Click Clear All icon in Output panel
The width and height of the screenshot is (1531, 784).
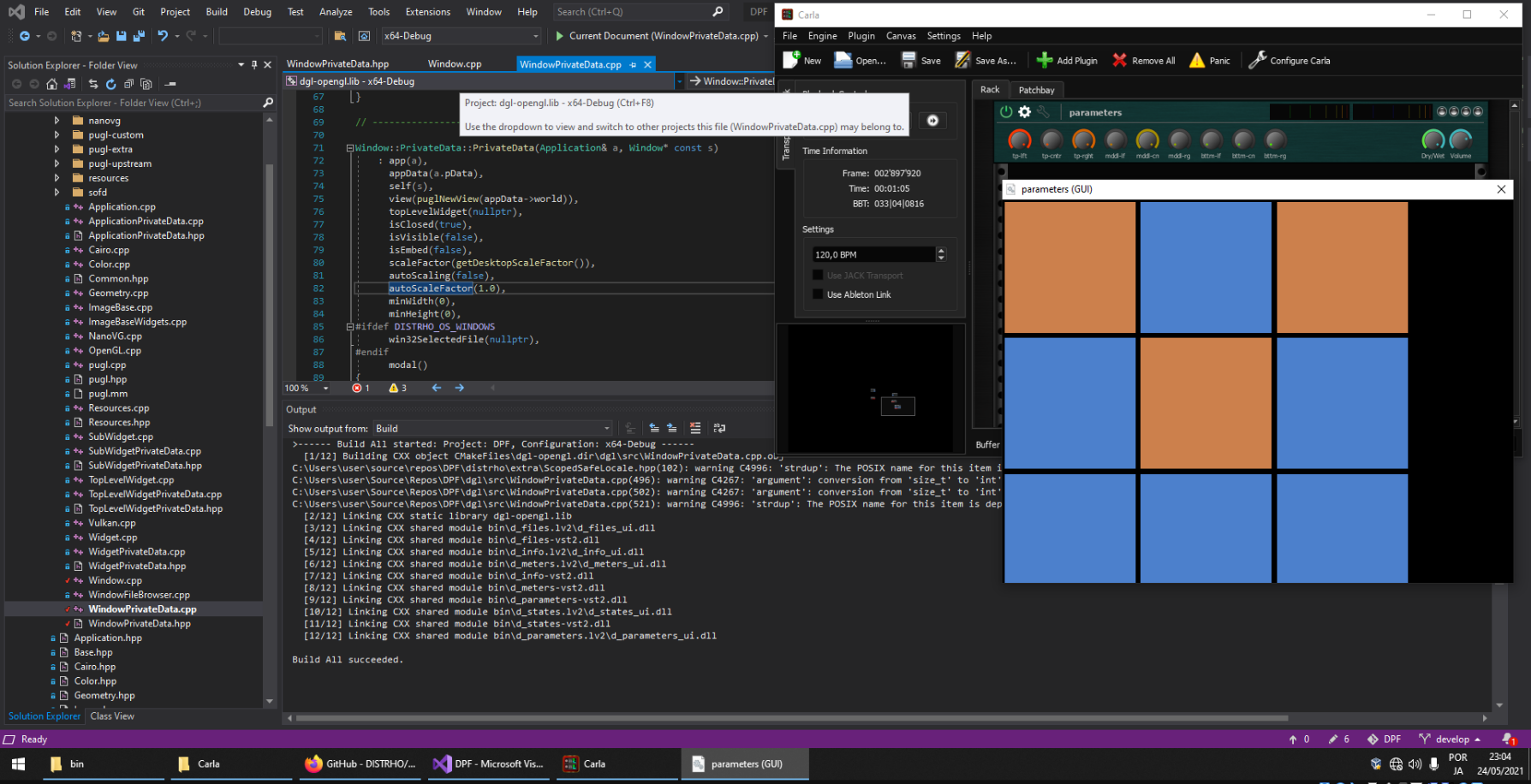[x=695, y=428]
